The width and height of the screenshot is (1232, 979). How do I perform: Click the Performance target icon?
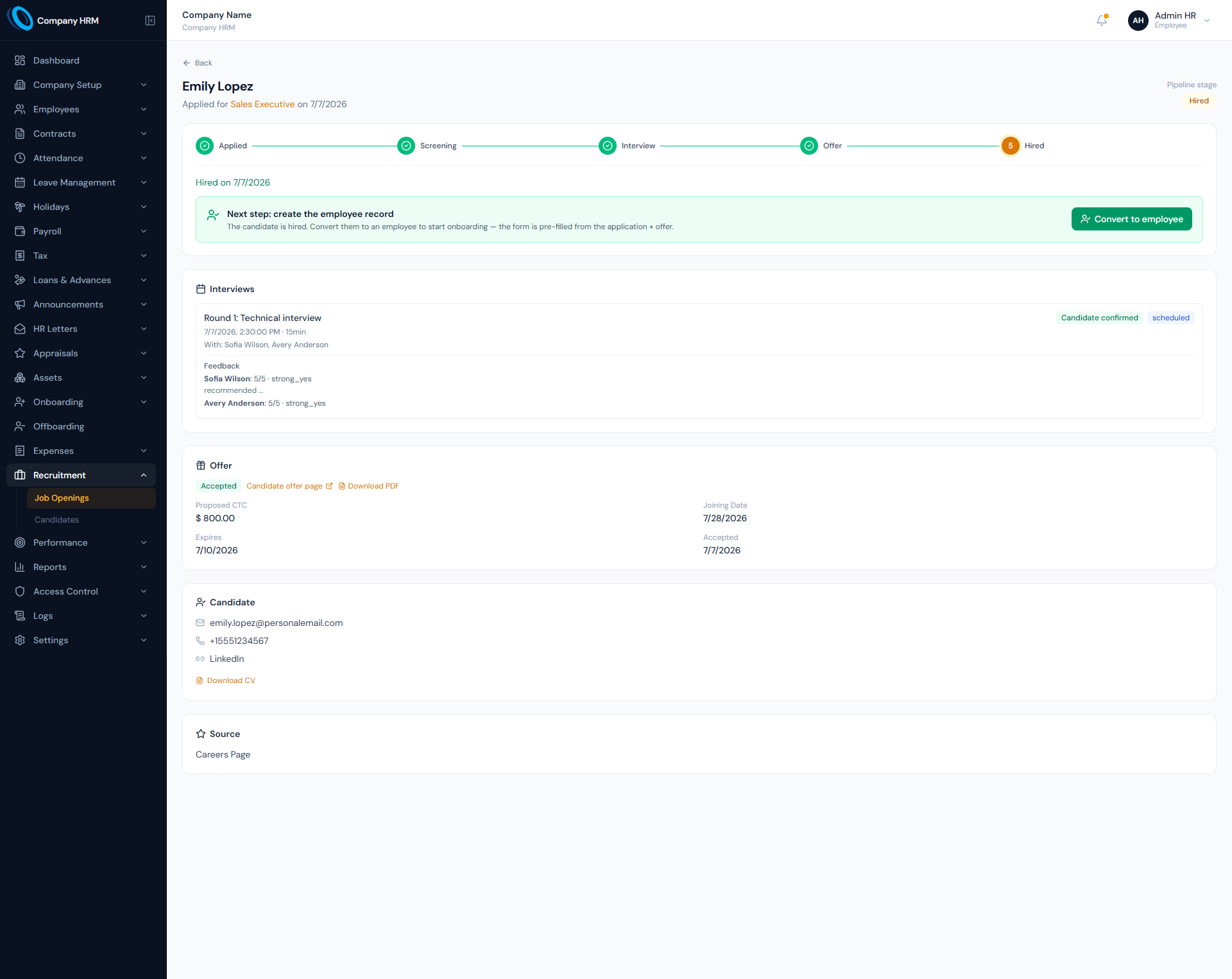tap(20, 542)
